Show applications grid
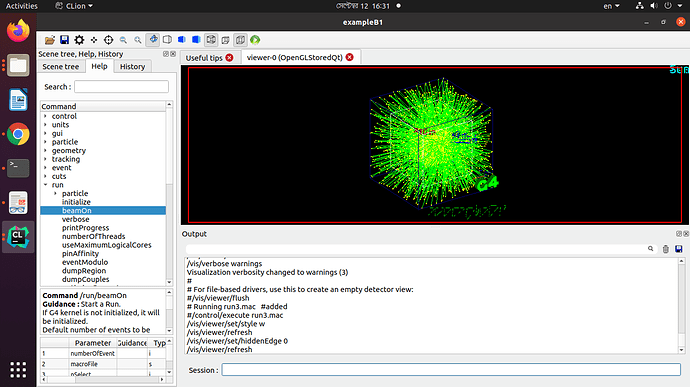690x387 pixels. (x=18, y=370)
